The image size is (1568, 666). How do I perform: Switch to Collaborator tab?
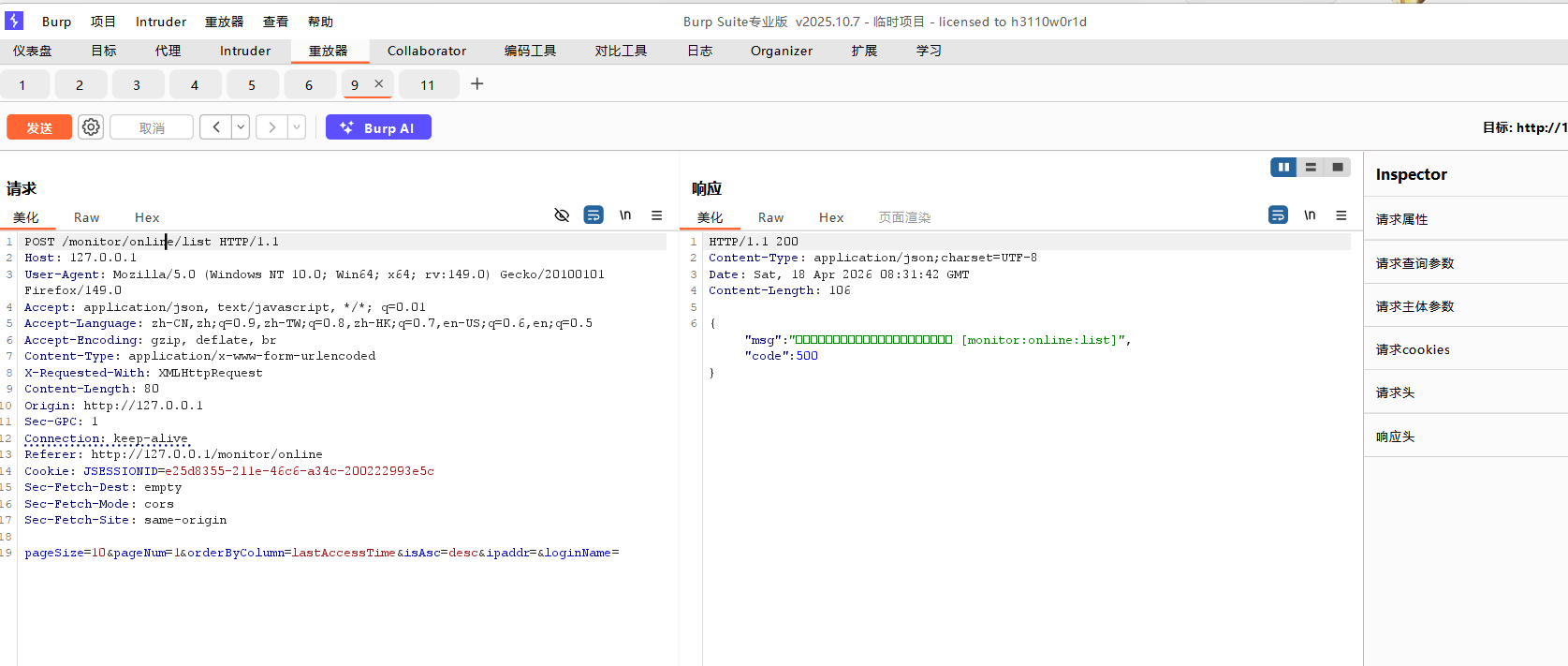(x=427, y=51)
